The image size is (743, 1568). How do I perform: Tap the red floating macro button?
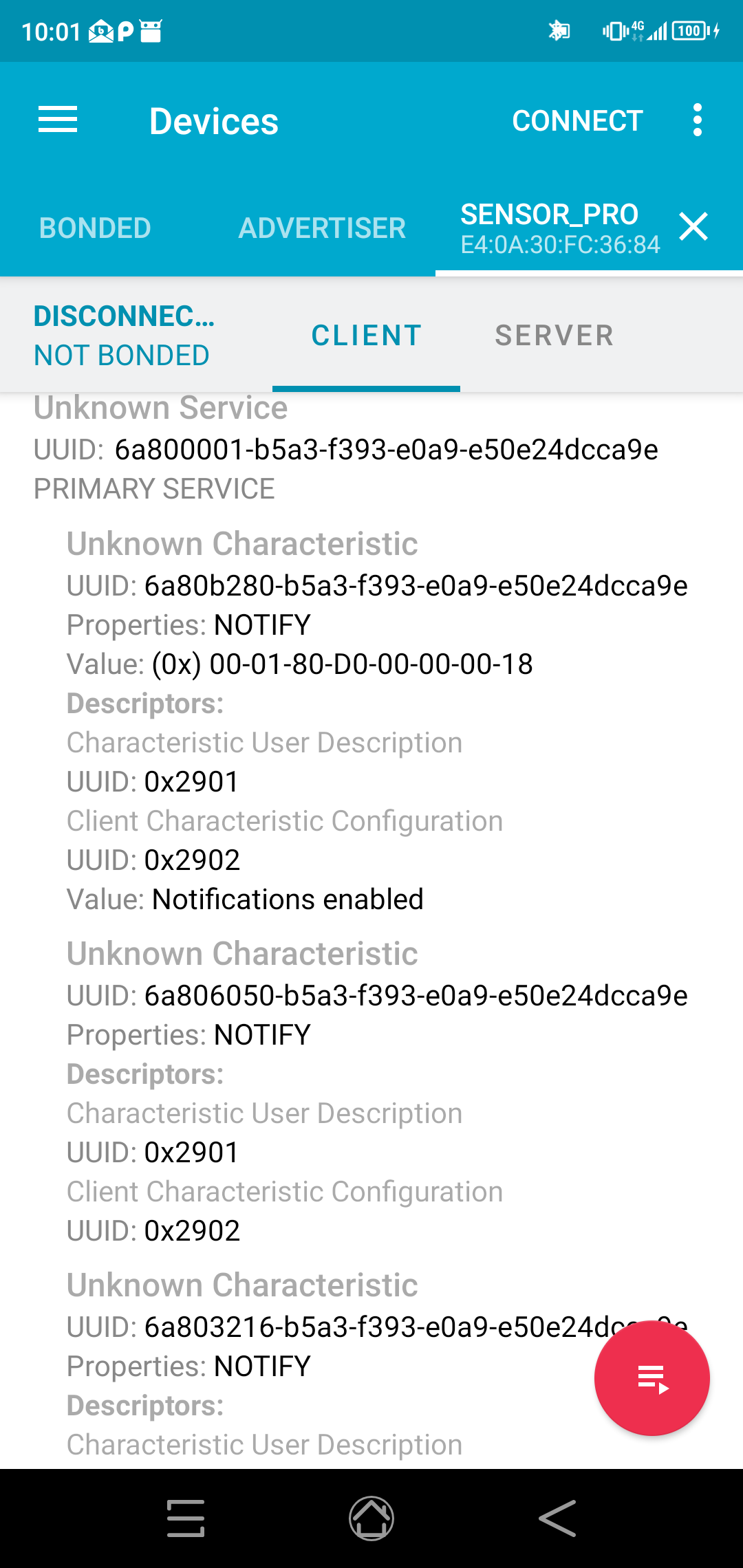[x=652, y=1378]
